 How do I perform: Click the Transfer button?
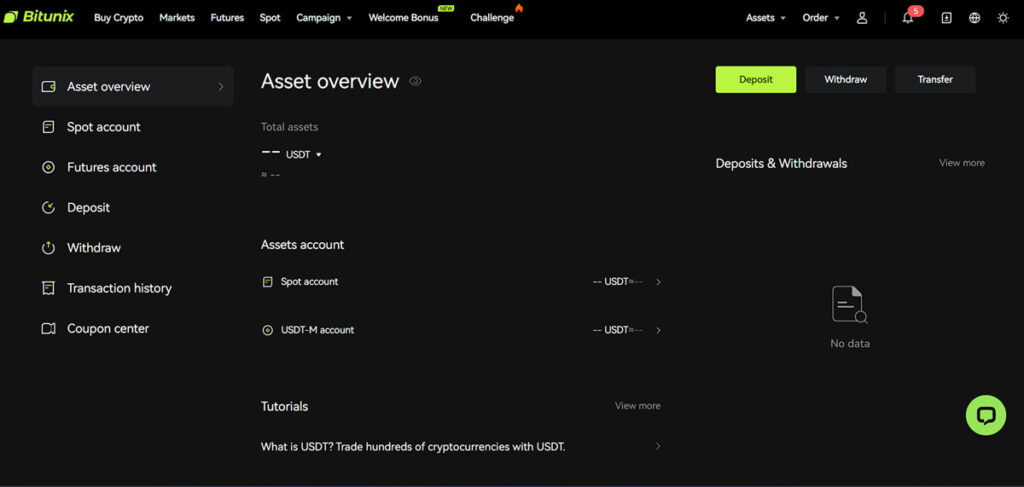pyautogui.click(x=935, y=80)
